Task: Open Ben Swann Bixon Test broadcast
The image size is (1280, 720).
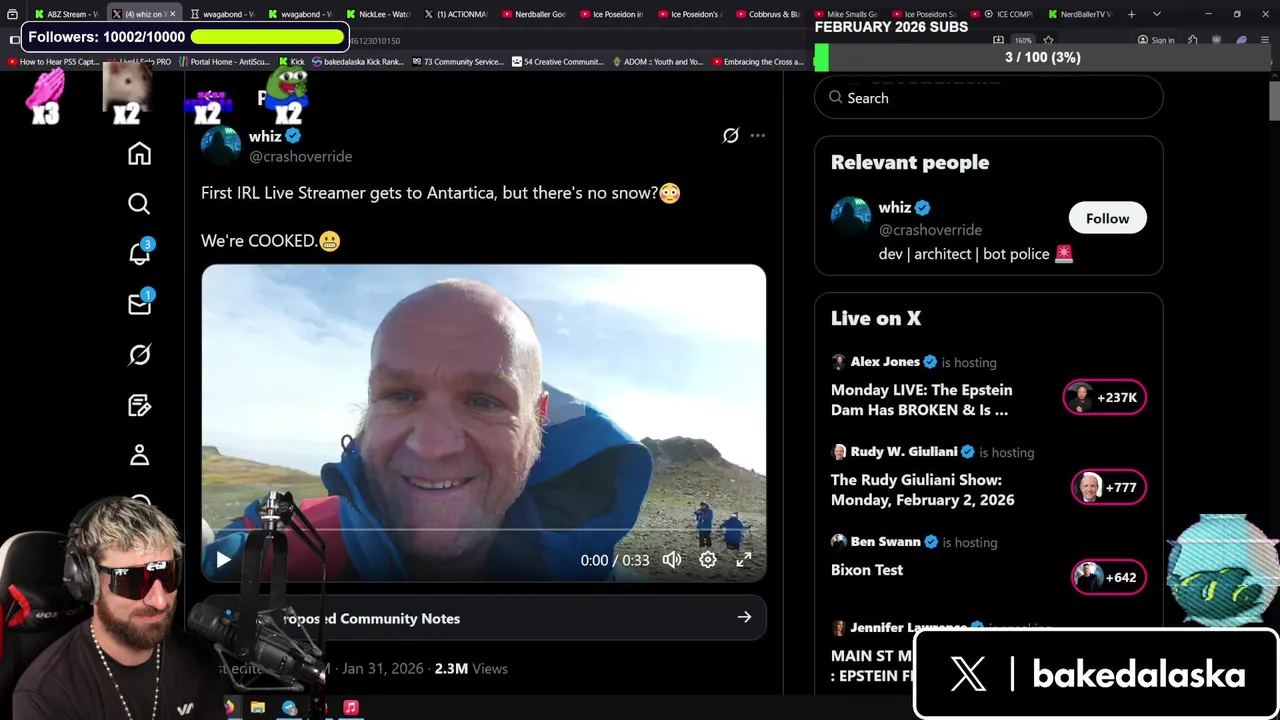Action: tap(867, 570)
